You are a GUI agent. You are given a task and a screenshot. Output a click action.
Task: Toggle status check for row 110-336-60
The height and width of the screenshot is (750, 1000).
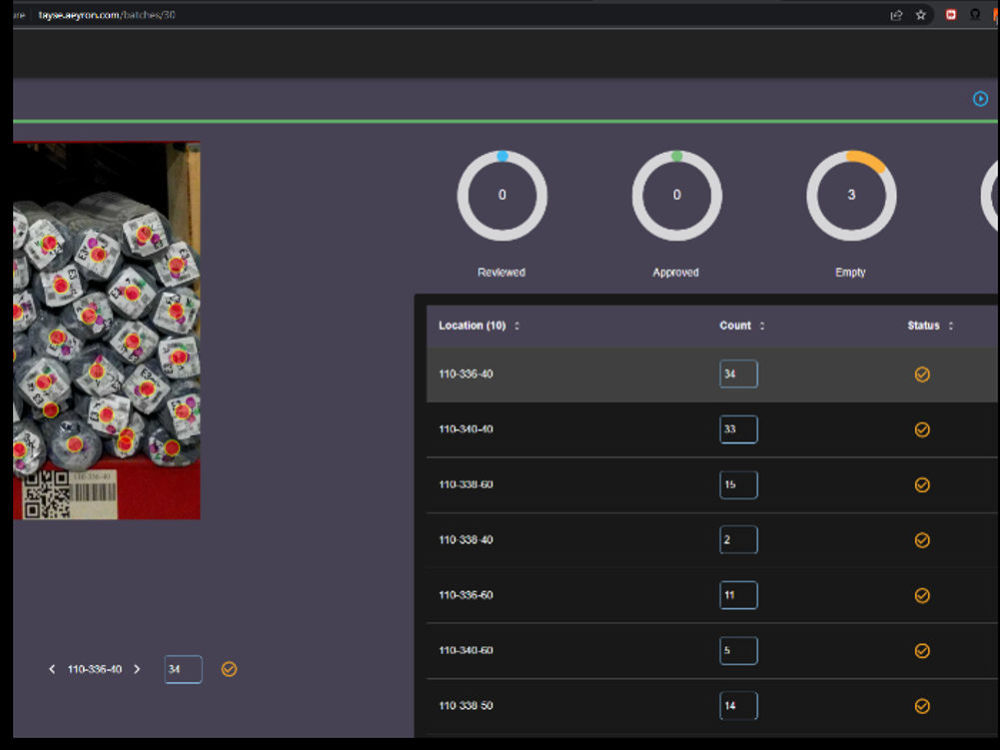922,596
